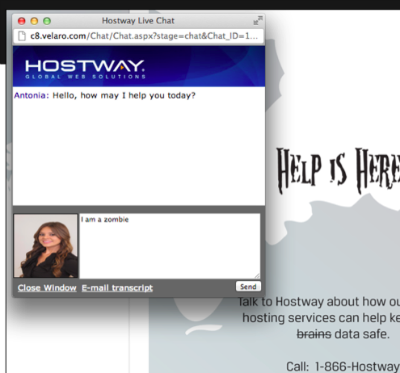
Task: Click the fullscreen arrows icon in title bar
Action: (258, 21)
